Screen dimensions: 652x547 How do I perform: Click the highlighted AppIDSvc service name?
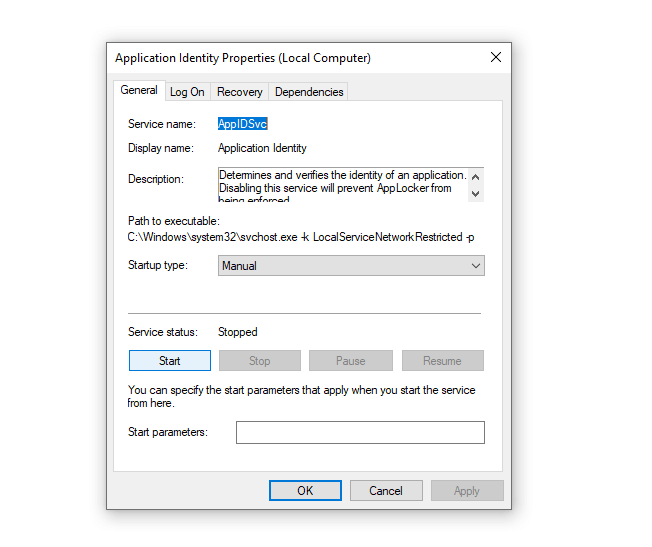coord(242,124)
